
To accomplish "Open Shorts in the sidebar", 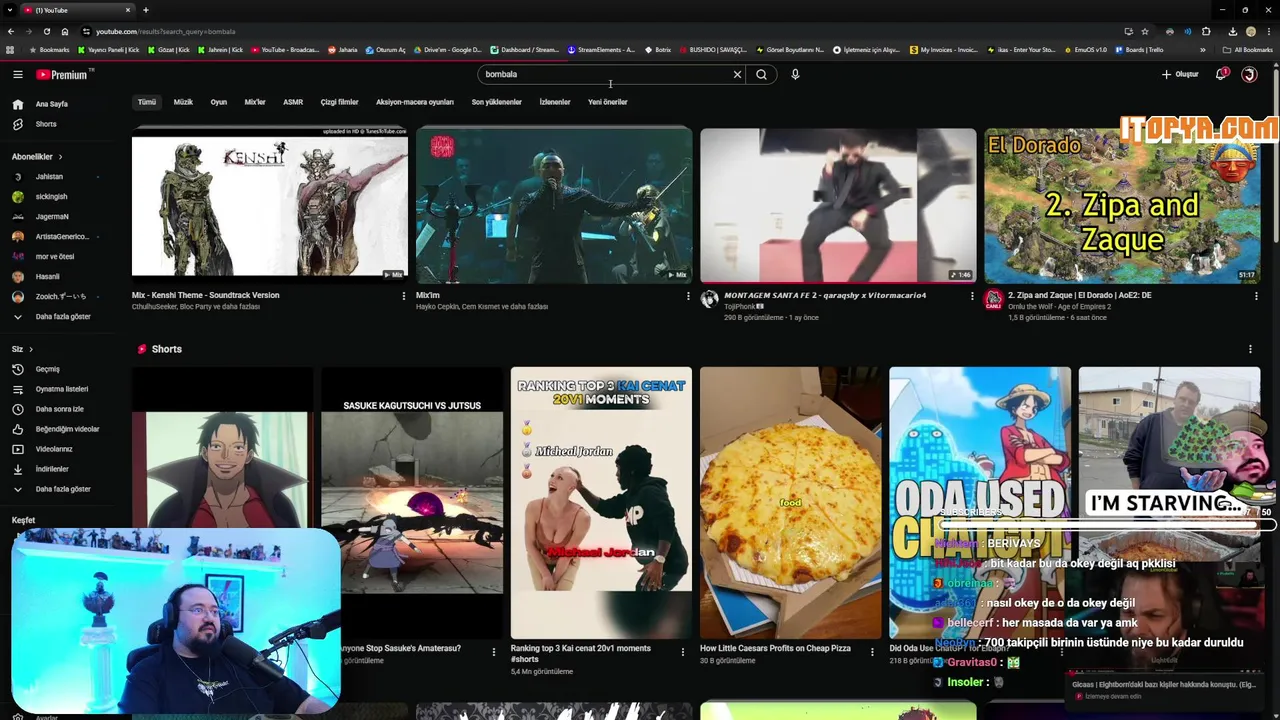I will (46, 124).
